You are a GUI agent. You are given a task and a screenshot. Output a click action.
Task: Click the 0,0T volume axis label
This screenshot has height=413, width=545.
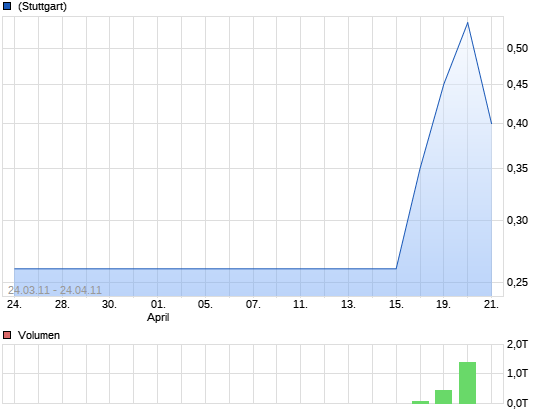[517, 403]
